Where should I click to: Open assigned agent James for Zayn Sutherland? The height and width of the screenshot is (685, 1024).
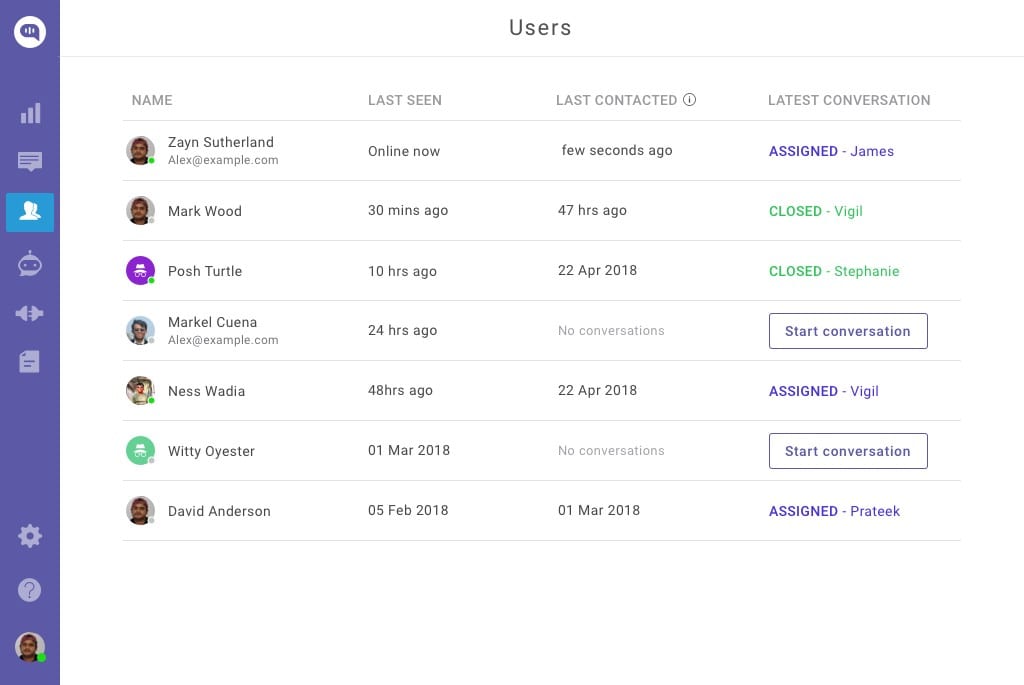coord(871,151)
